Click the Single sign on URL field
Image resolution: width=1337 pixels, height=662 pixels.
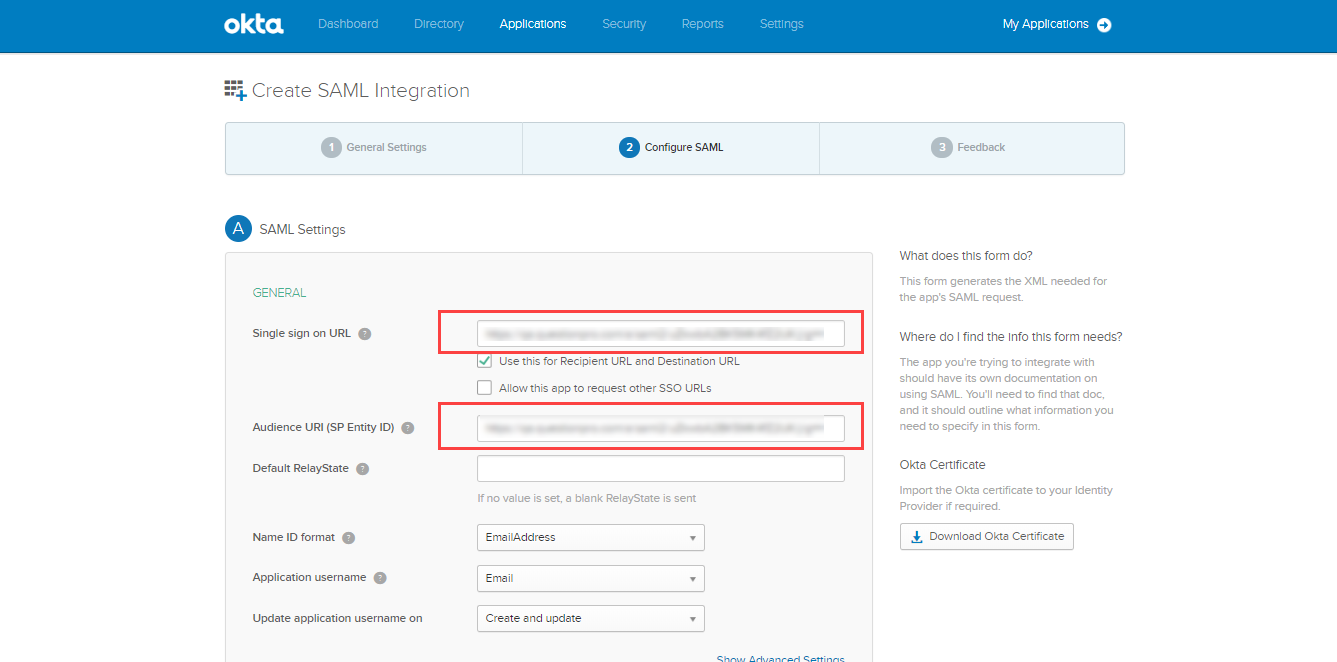[661, 334]
